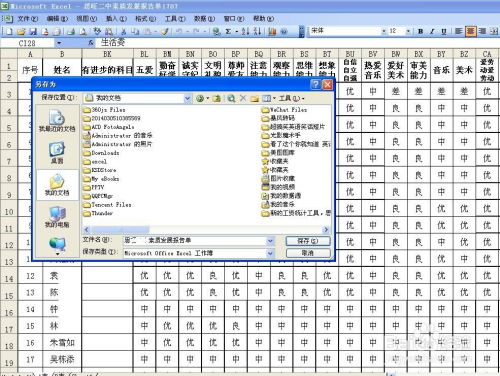Open the 视图 (View) menu
Screen dimensions: 500x376
coord(86,19)
